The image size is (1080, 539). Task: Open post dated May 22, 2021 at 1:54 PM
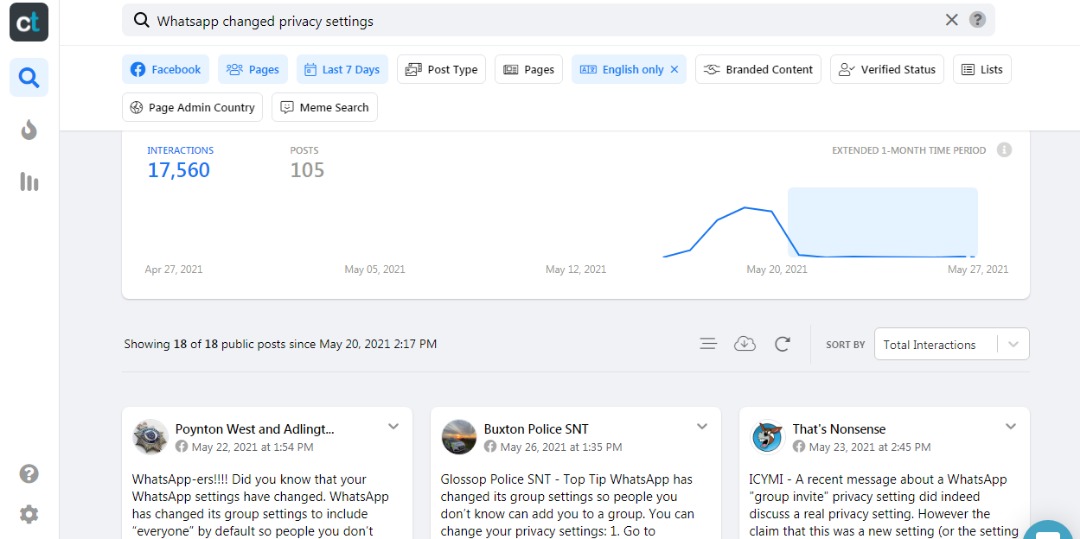point(252,447)
